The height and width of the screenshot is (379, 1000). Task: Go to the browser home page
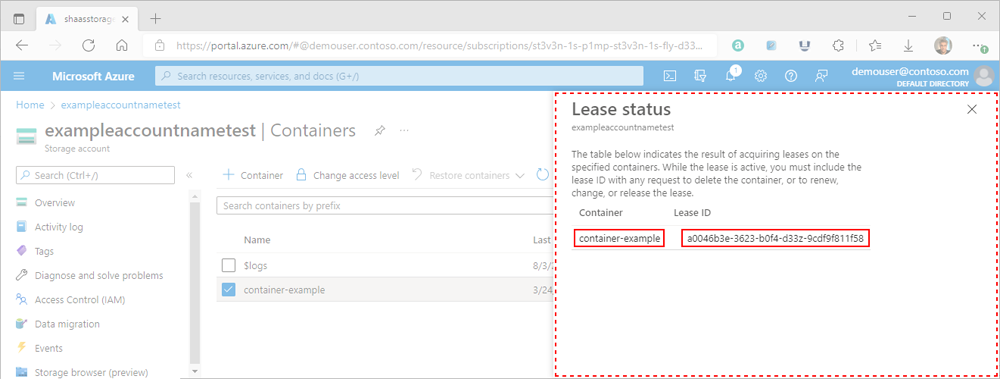coord(122,46)
